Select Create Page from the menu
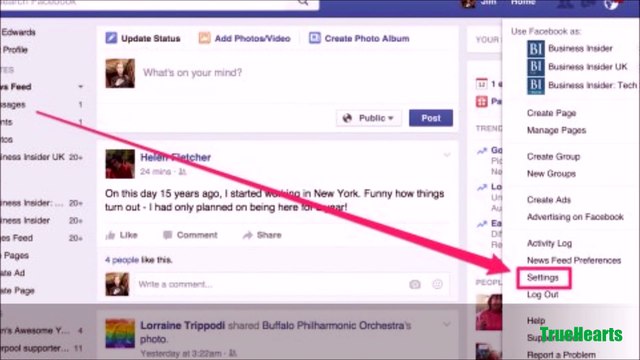This screenshot has height=360, width=640. (x=551, y=113)
